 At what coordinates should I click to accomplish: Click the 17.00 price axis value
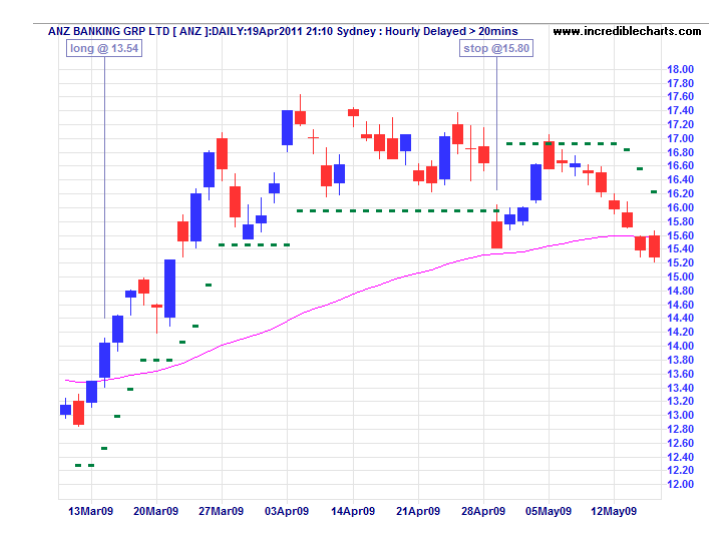click(x=680, y=139)
